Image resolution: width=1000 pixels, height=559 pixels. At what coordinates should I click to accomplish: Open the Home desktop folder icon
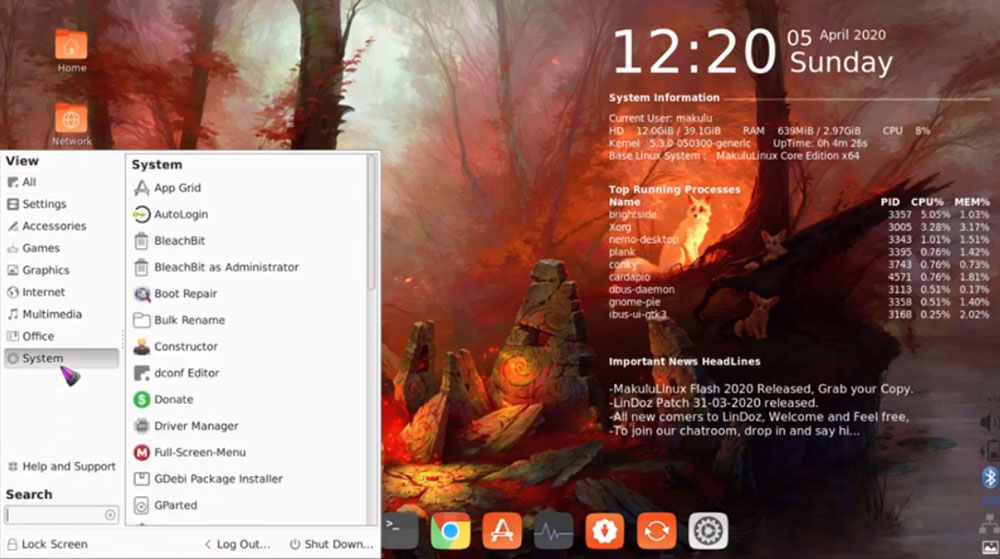tap(71, 45)
